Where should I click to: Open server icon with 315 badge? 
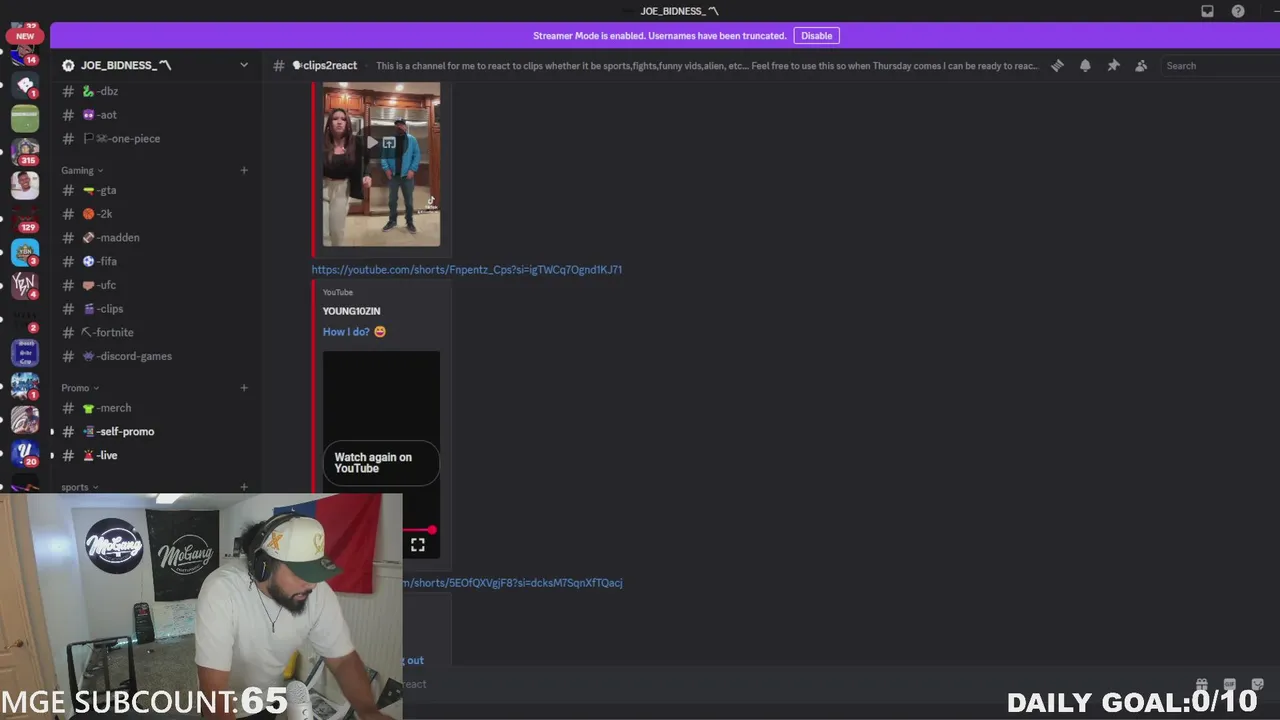pos(25,152)
